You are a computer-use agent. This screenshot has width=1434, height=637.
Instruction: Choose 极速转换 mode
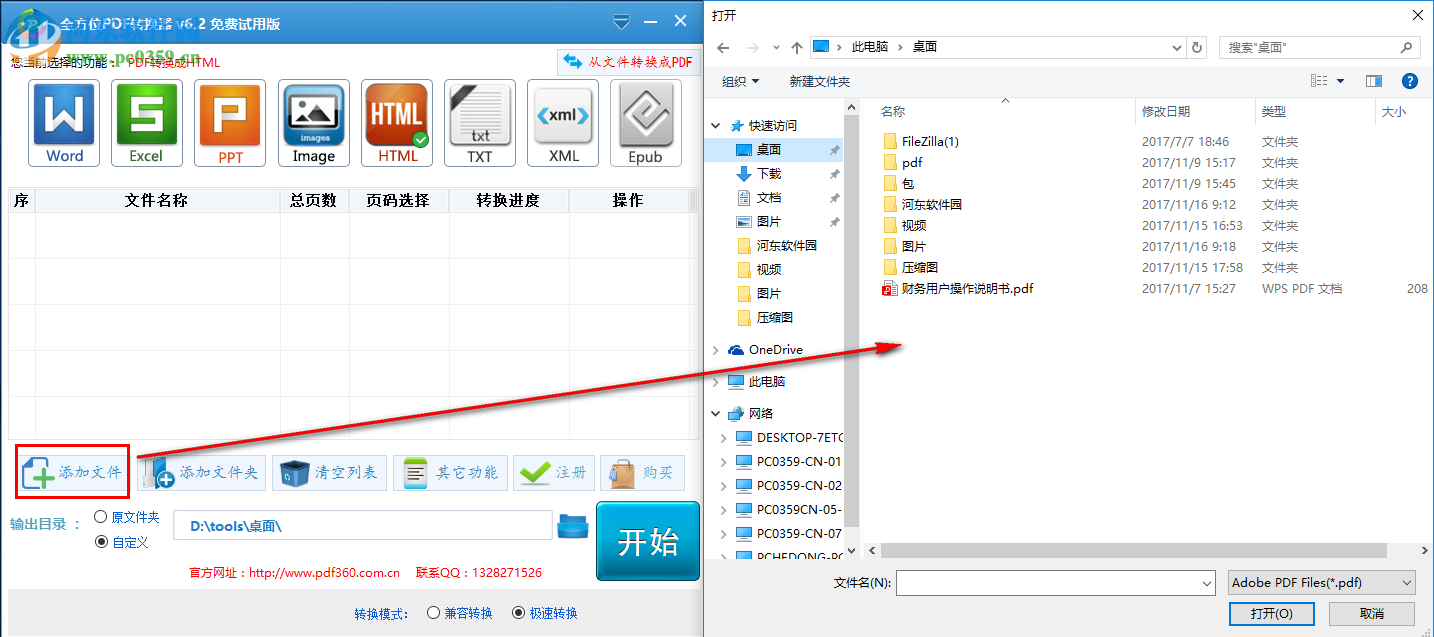(x=545, y=613)
